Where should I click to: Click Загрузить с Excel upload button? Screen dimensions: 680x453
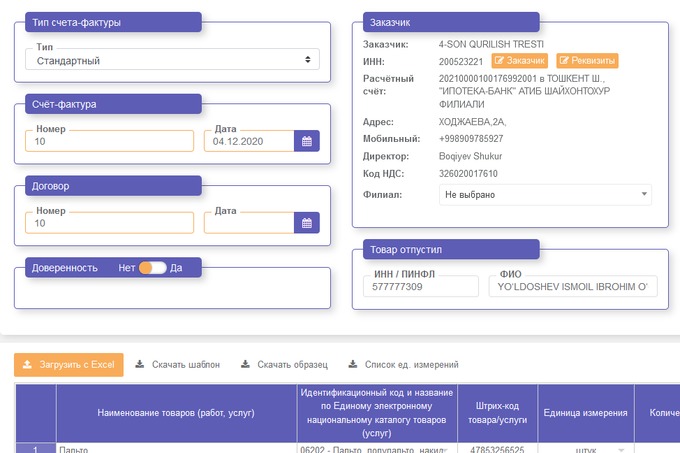[69, 365]
